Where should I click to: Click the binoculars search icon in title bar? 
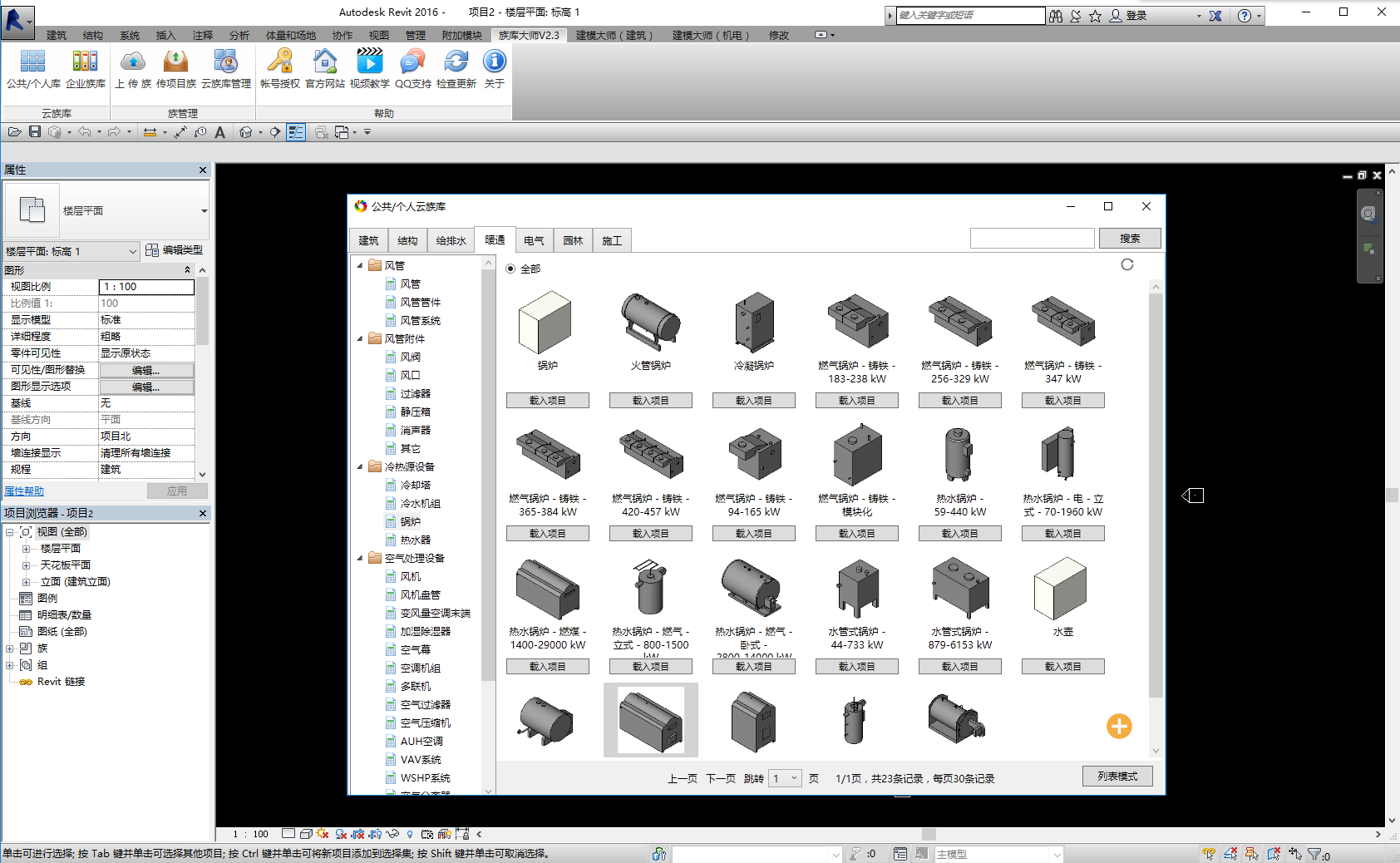1056,16
